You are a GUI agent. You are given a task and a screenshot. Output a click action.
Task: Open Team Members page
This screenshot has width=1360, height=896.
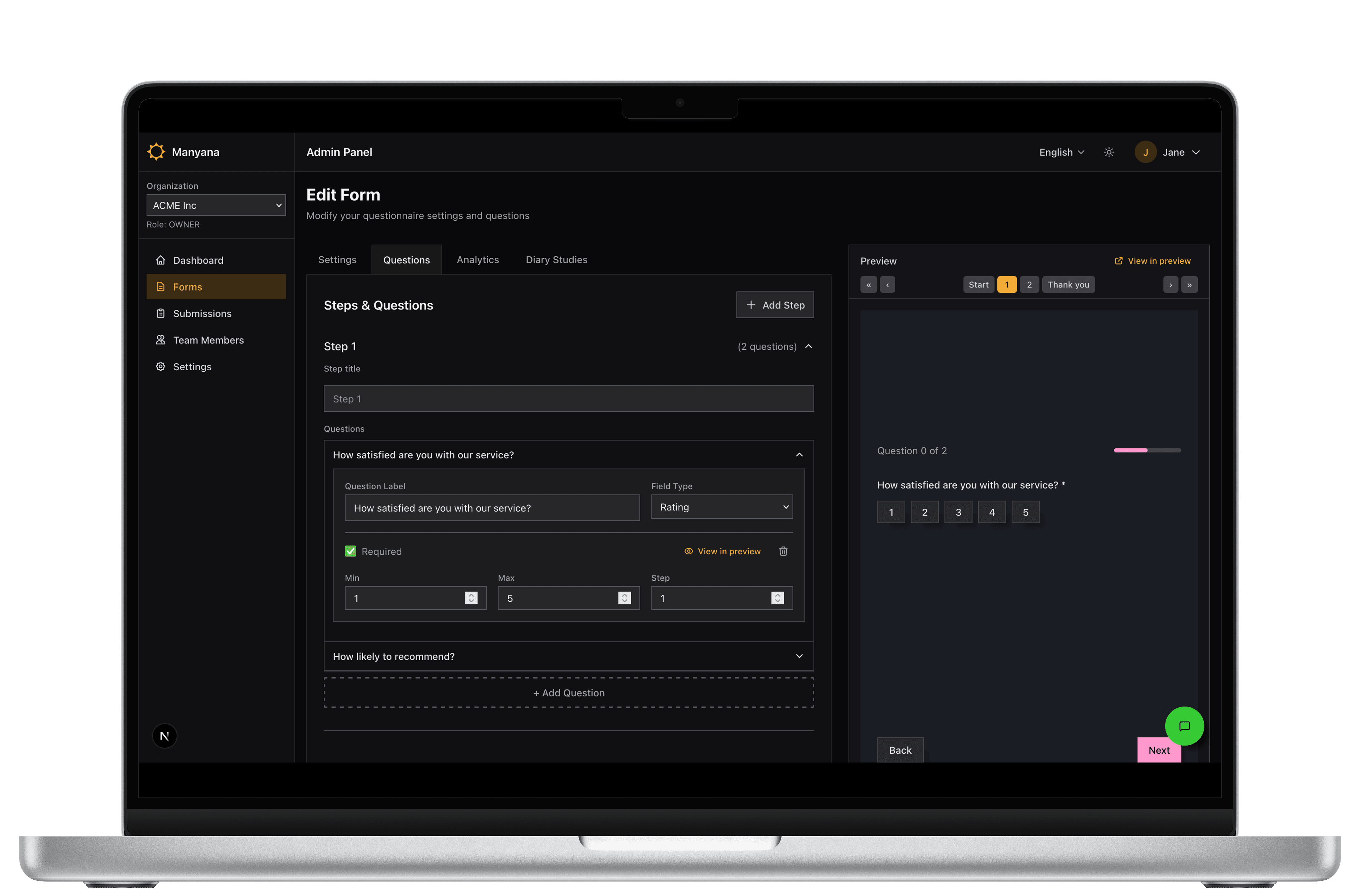[208, 339]
